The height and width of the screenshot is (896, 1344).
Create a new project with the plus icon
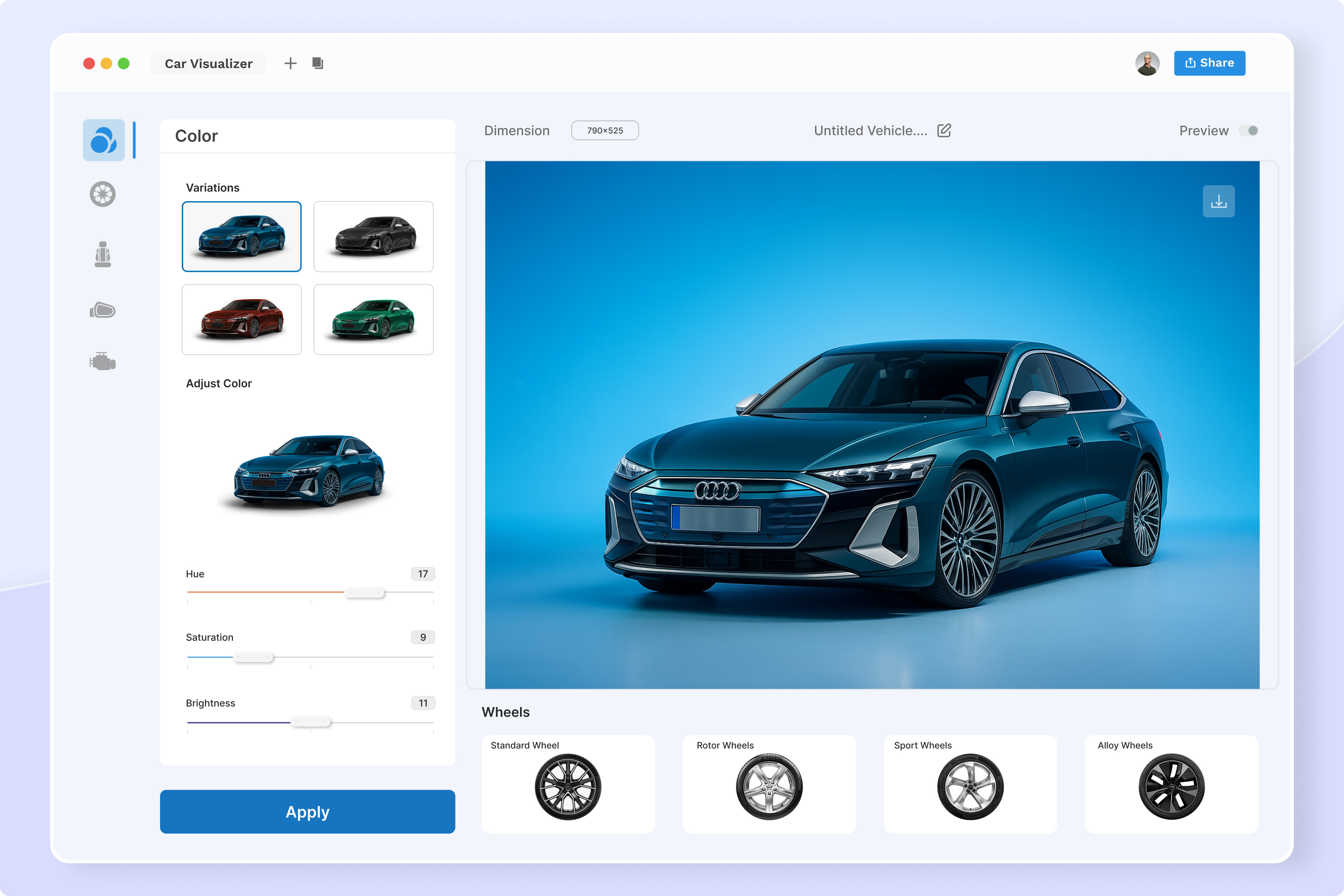pyautogui.click(x=290, y=63)
